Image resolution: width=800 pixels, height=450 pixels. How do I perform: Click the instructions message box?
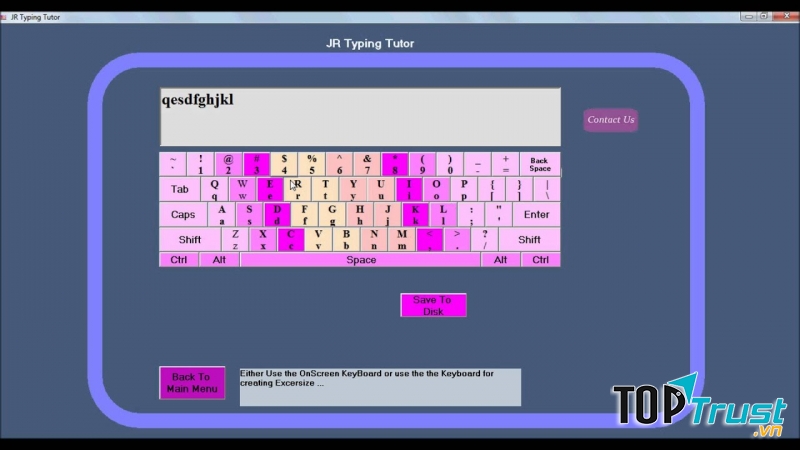[x=380, y=387]
